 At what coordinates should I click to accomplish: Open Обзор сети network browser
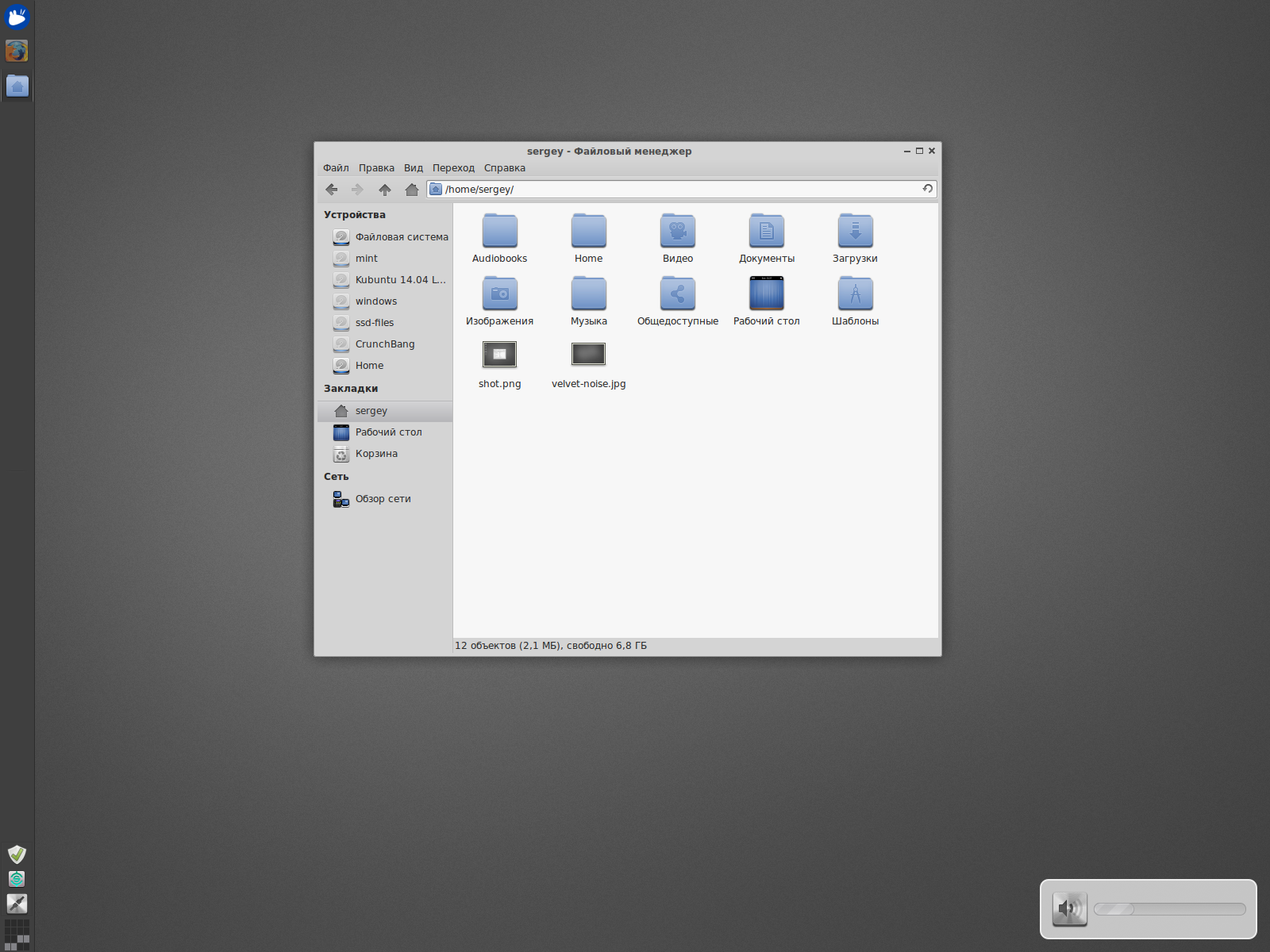pyautogui.click(x=385, y=499)
